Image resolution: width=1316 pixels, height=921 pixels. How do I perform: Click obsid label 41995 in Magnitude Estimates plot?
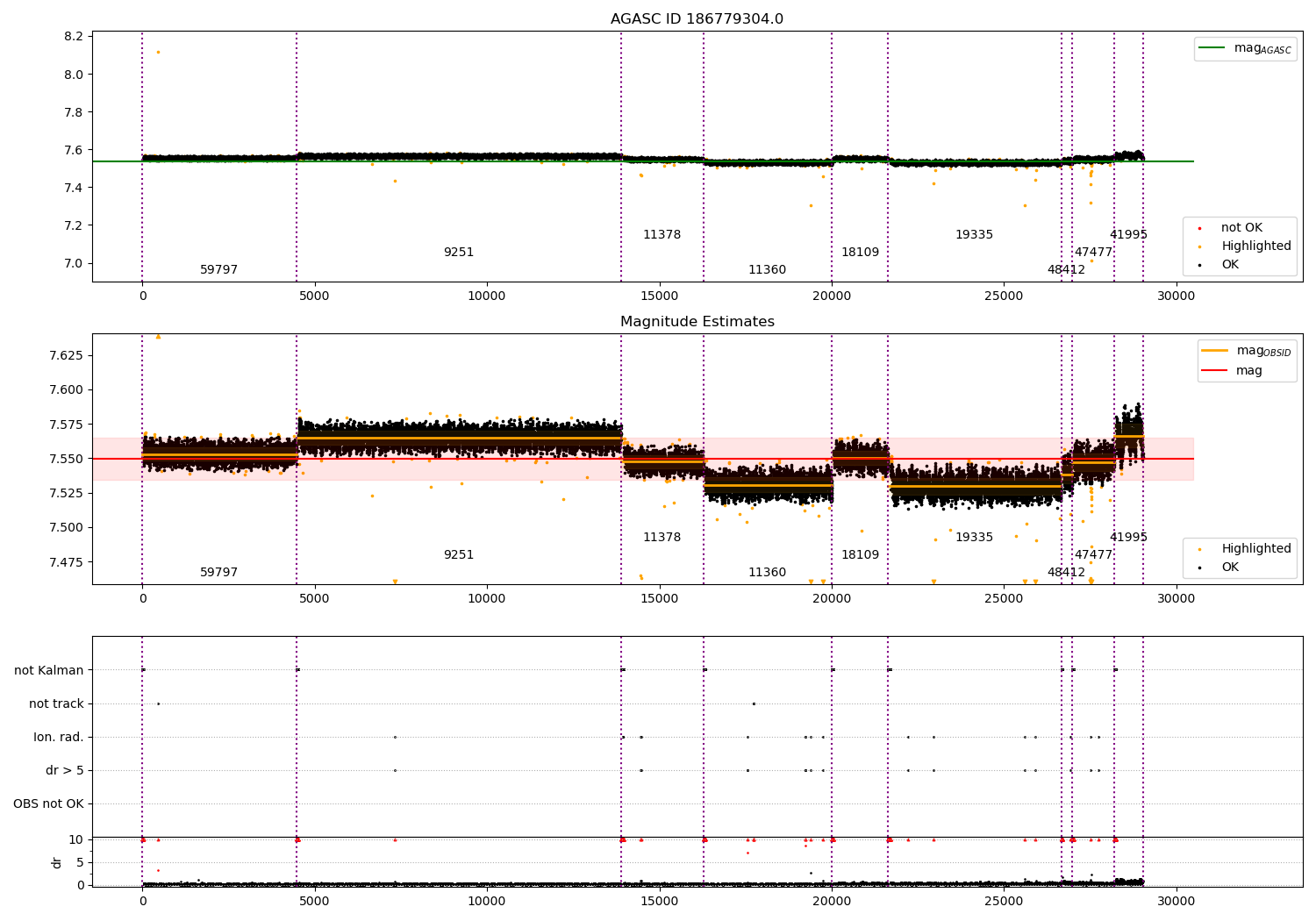[1128, 538]
